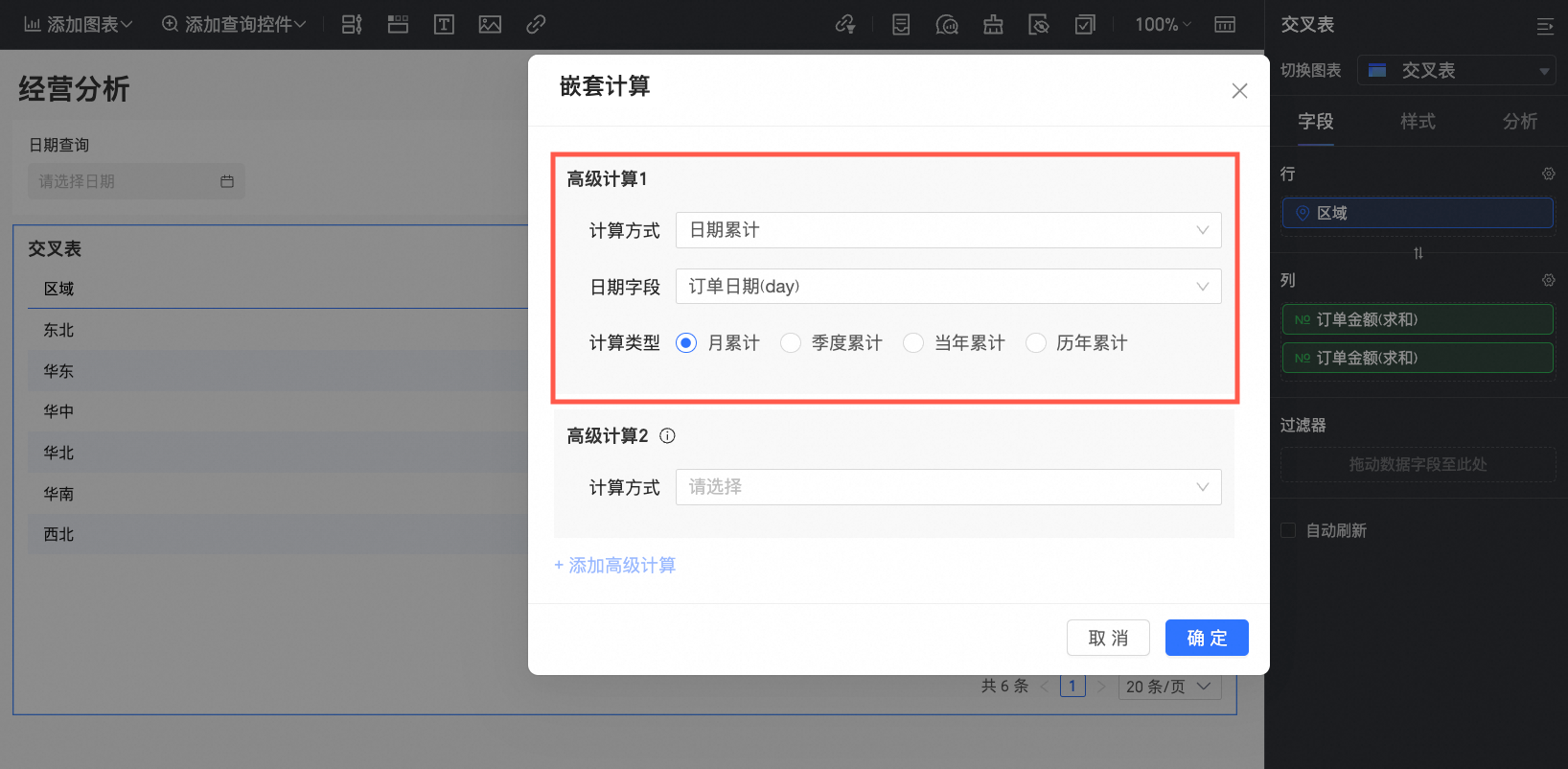Open 计算方式 dropdown showing 日期累计
The image size is (1568, 769).
[x=948, y=230]
